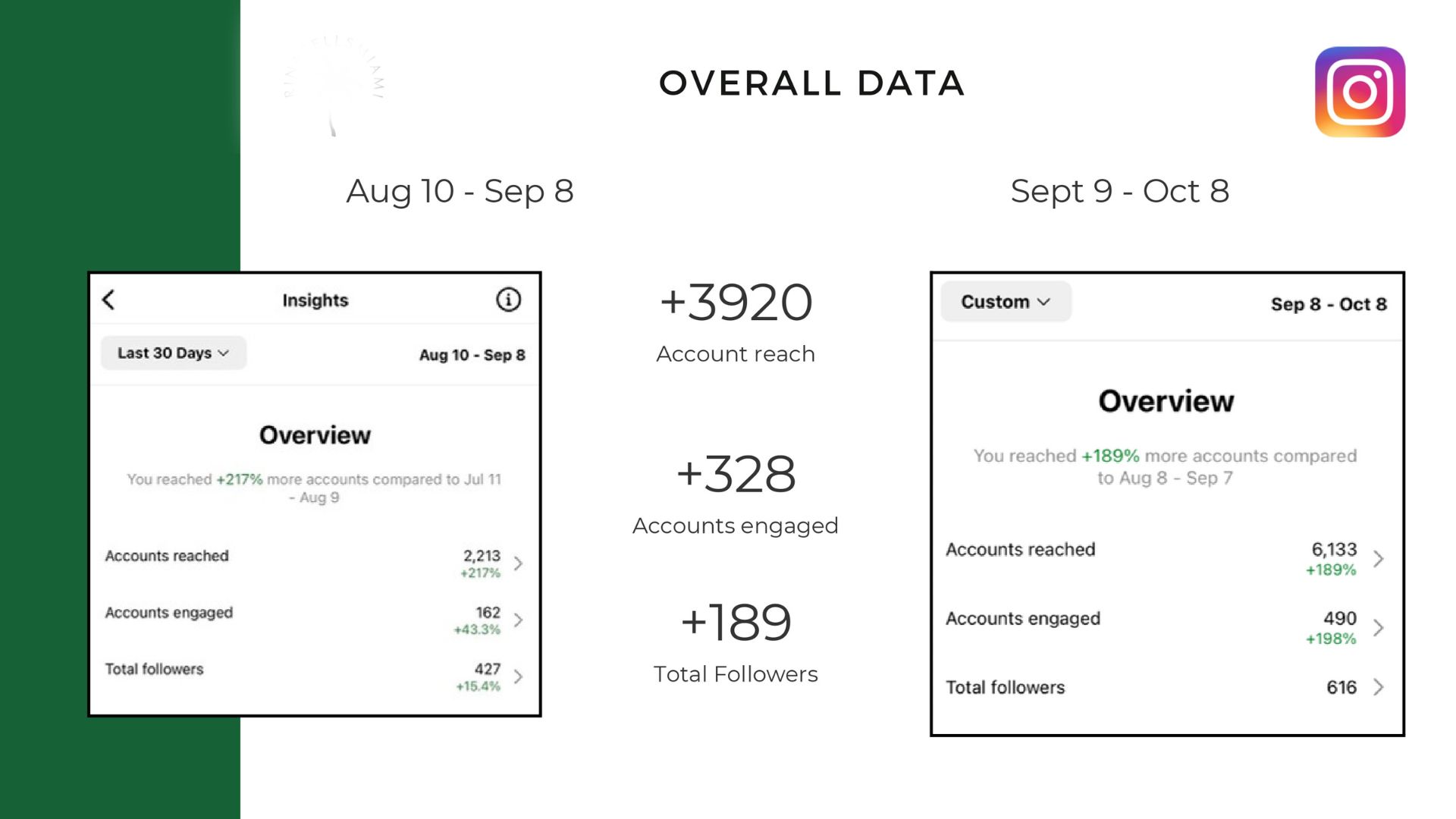Open chevron beside 2,213 Accounts reached
This screenshot has height=819, width=1456.
pos(518,563)
